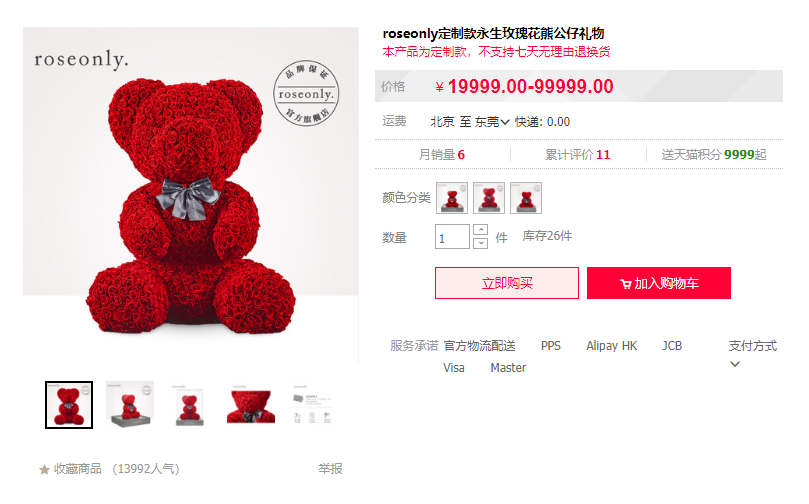Viewport: 809px width, 504px height.
Task: Select the second color option swatch
Action: 489,198
